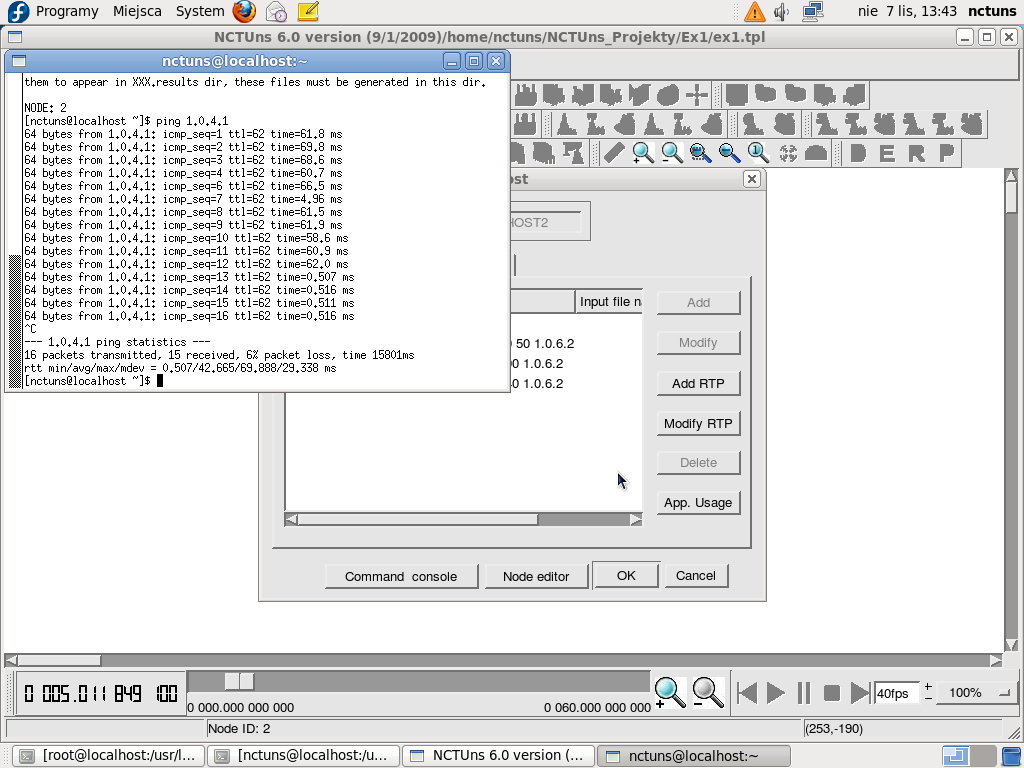This screenshot has height=768, width=1024.
Task: Click the zoom-out magnifier beside the toolbar zoom-in
Action: (x=672, y=153)
